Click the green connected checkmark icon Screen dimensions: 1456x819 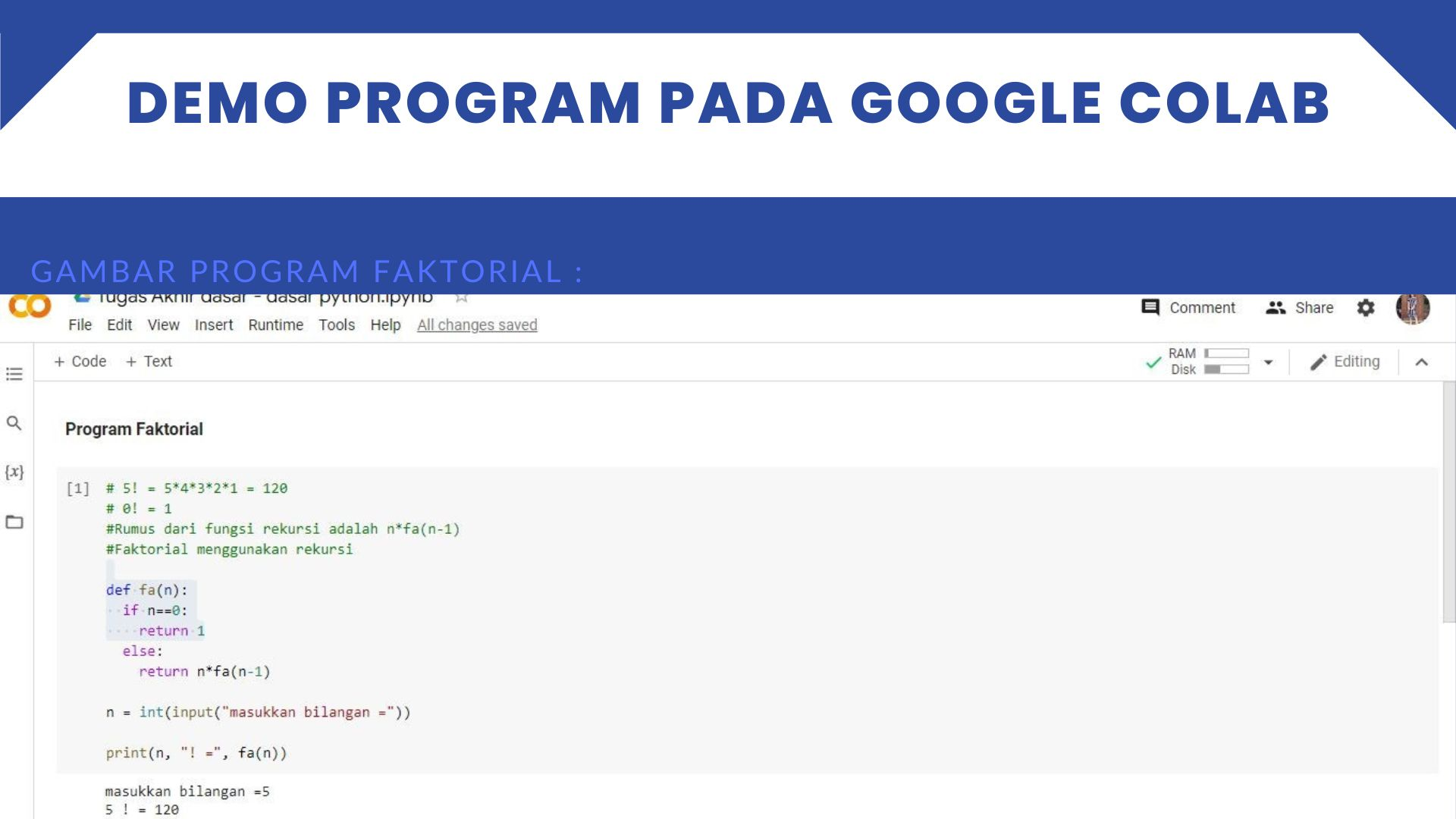point(1153,362)
